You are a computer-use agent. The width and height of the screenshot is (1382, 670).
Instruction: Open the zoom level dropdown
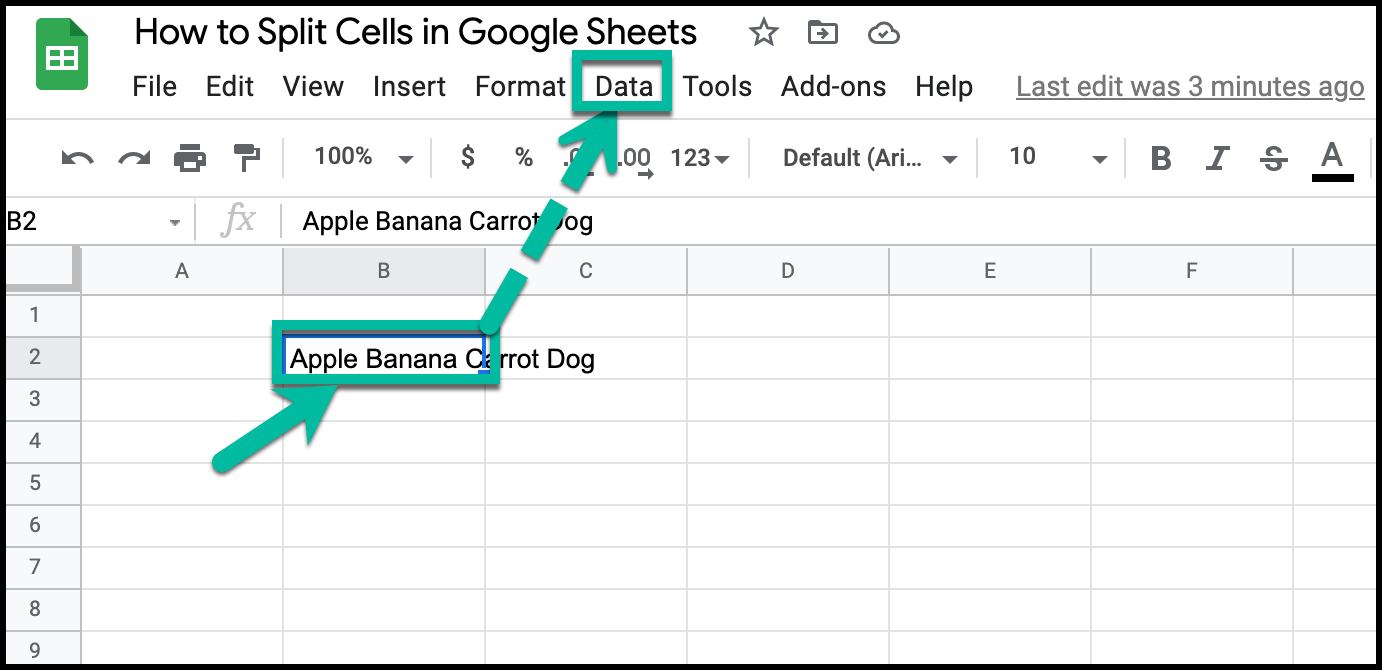click(360, 157)
